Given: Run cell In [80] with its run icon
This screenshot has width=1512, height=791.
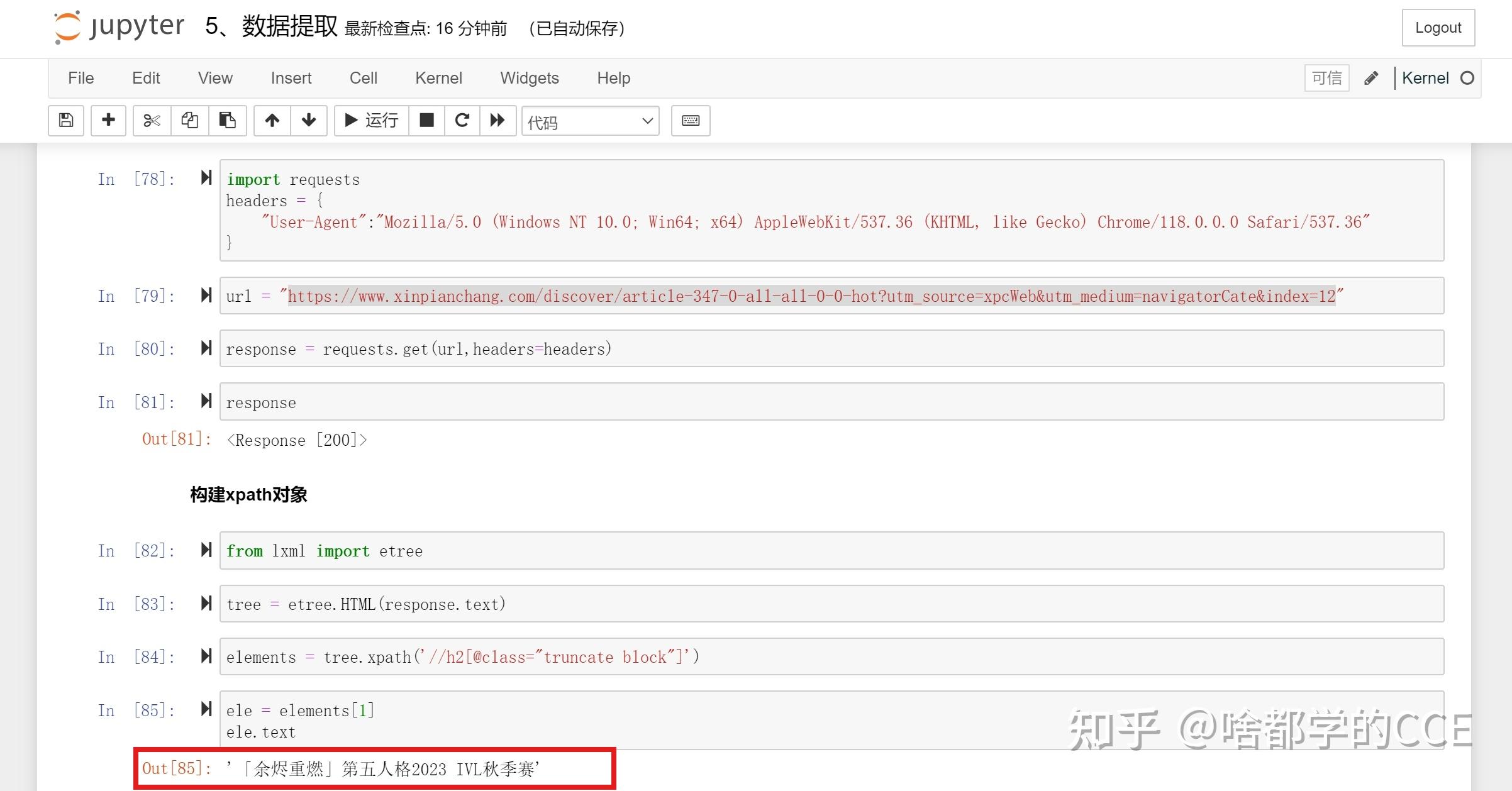Looking at the screenshot, I should [206, 348].
